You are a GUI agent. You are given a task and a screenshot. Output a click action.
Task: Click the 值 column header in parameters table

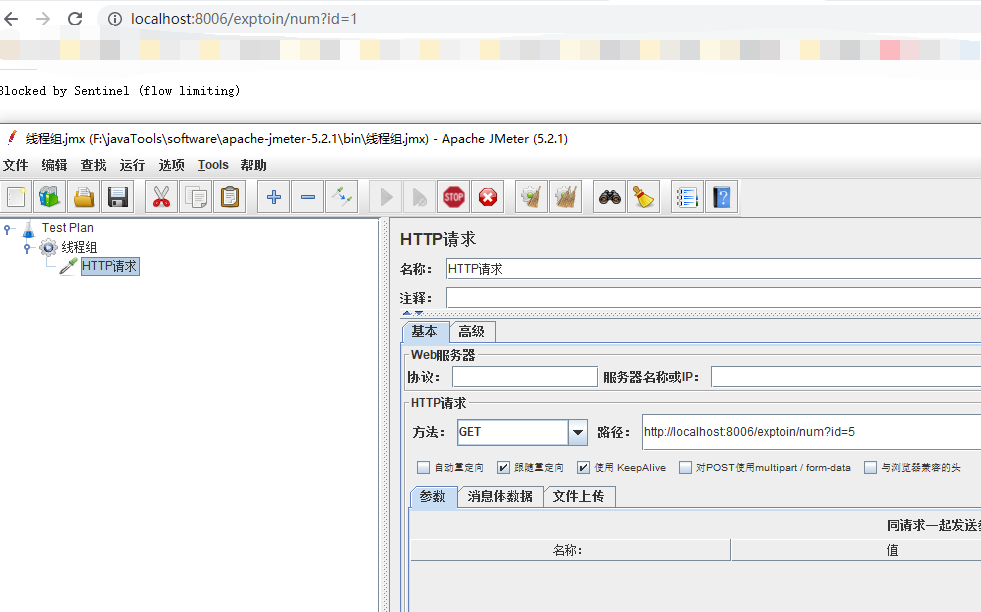[856, 550]
